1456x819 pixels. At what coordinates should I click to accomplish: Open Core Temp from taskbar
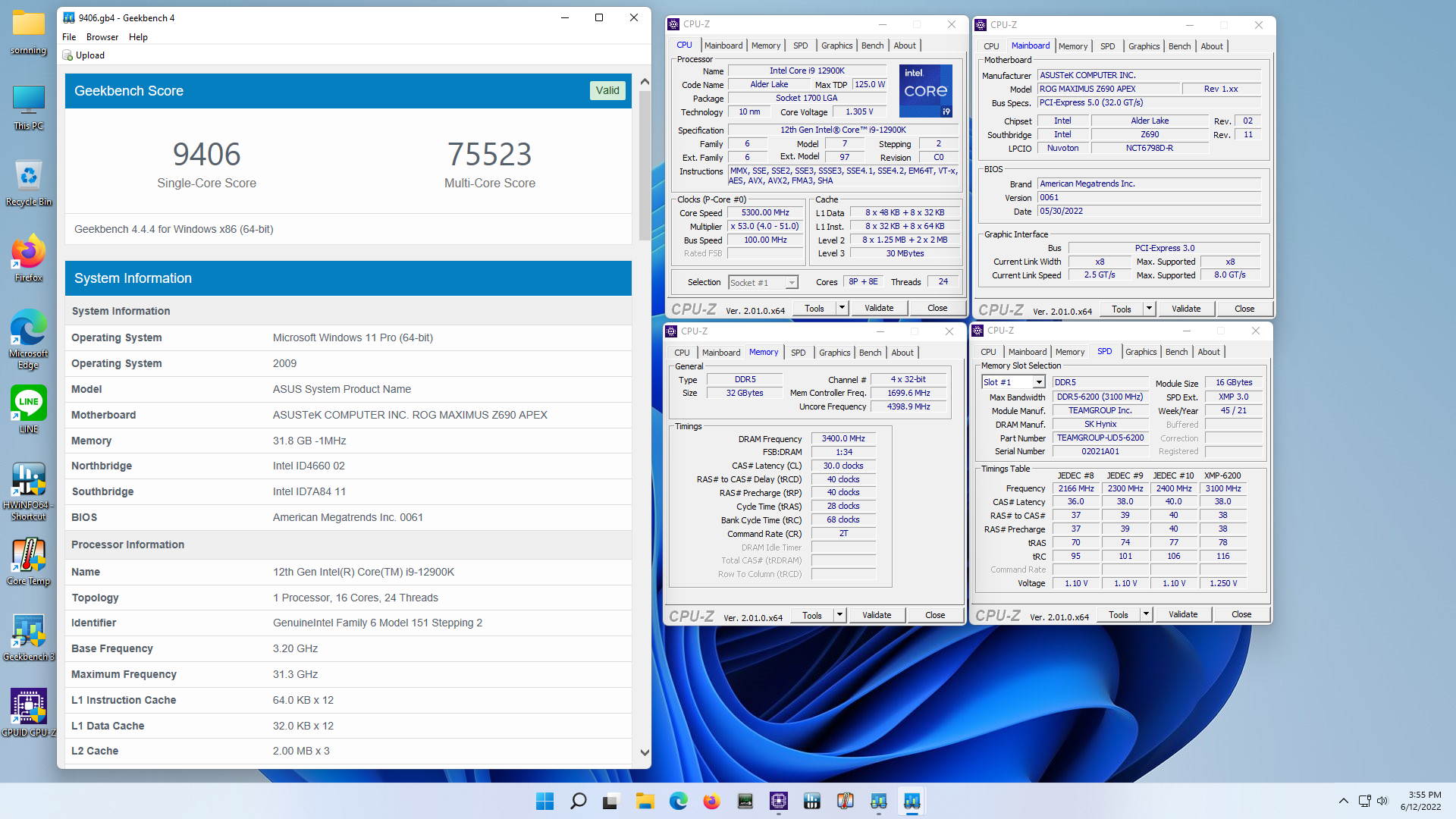(x=845, y=801)
